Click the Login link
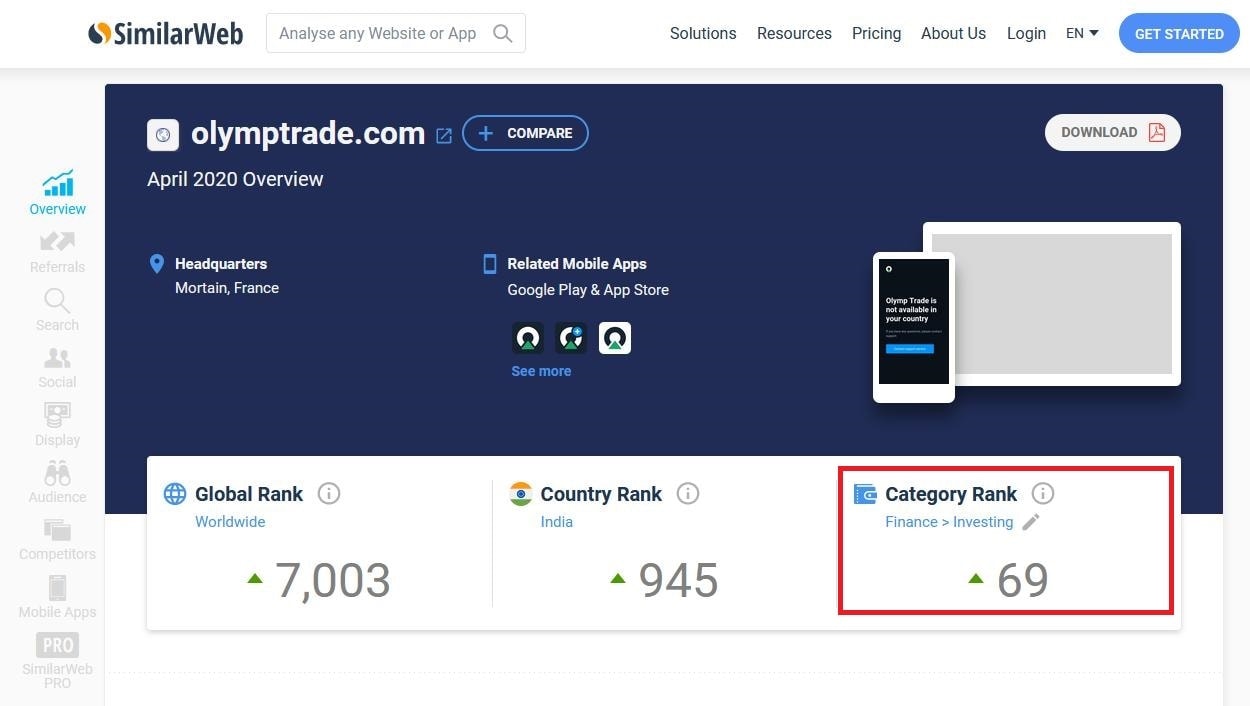This screenshot has width=1250, height=706. tap(1026, 33)
